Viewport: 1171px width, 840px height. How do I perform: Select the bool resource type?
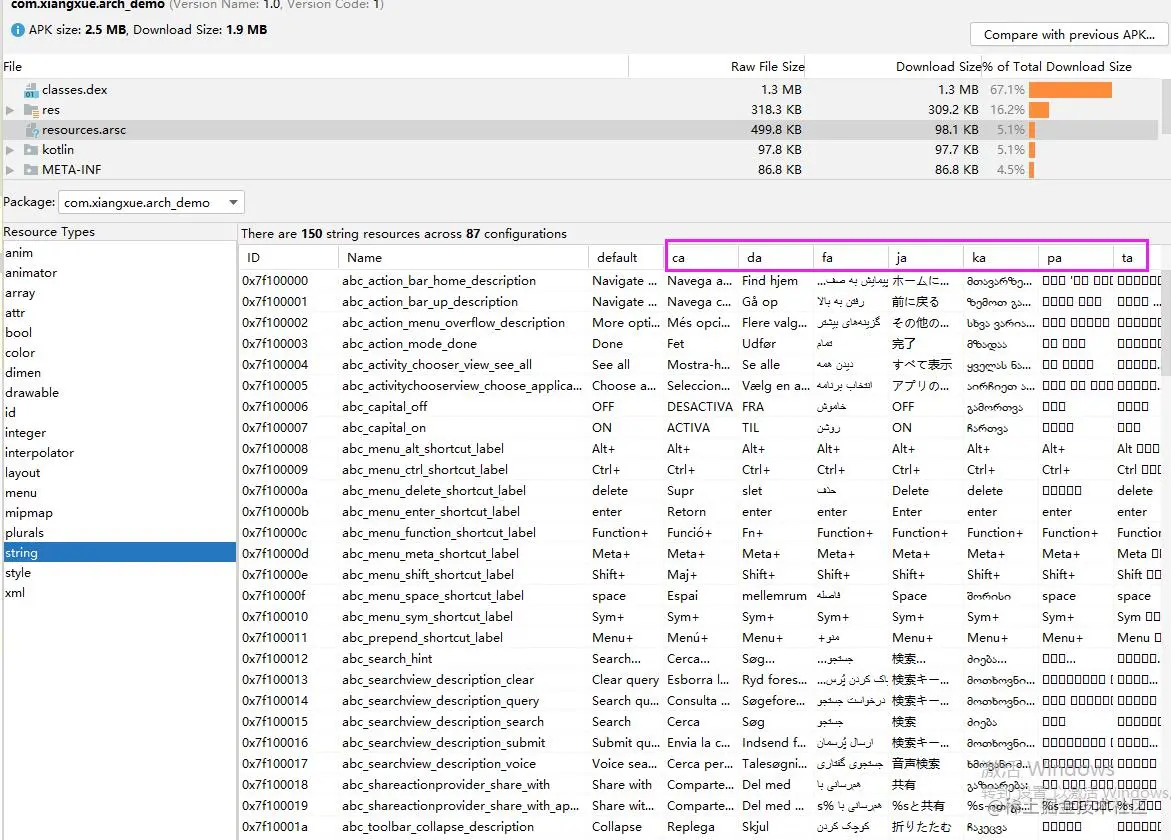pos(119,333)
